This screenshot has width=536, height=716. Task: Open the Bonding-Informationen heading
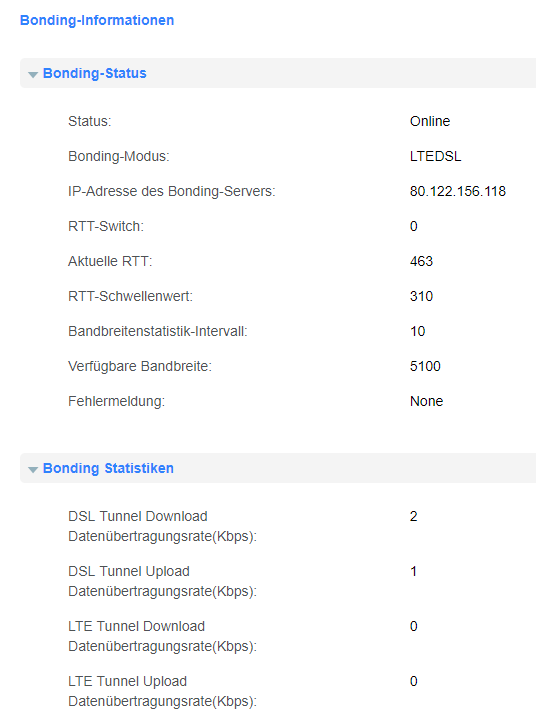97,21
